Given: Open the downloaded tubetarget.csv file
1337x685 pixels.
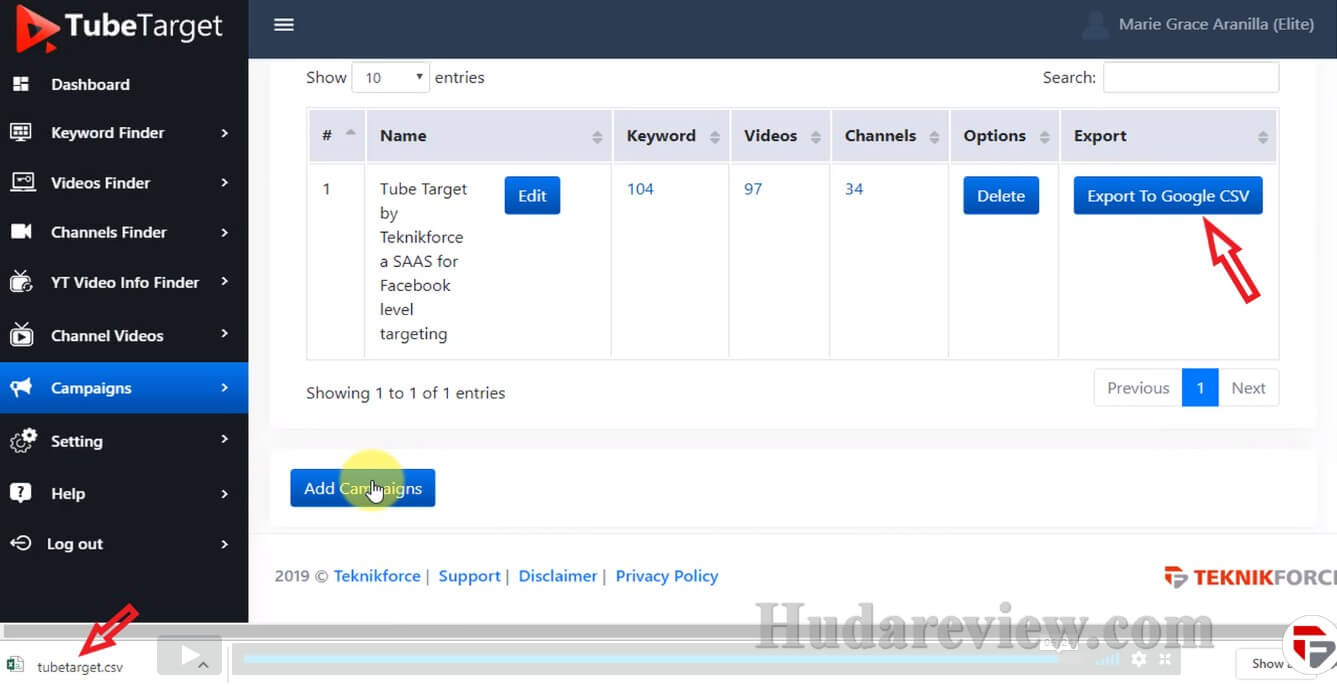Looking at the screenshot, I should [x=79, y=667].
